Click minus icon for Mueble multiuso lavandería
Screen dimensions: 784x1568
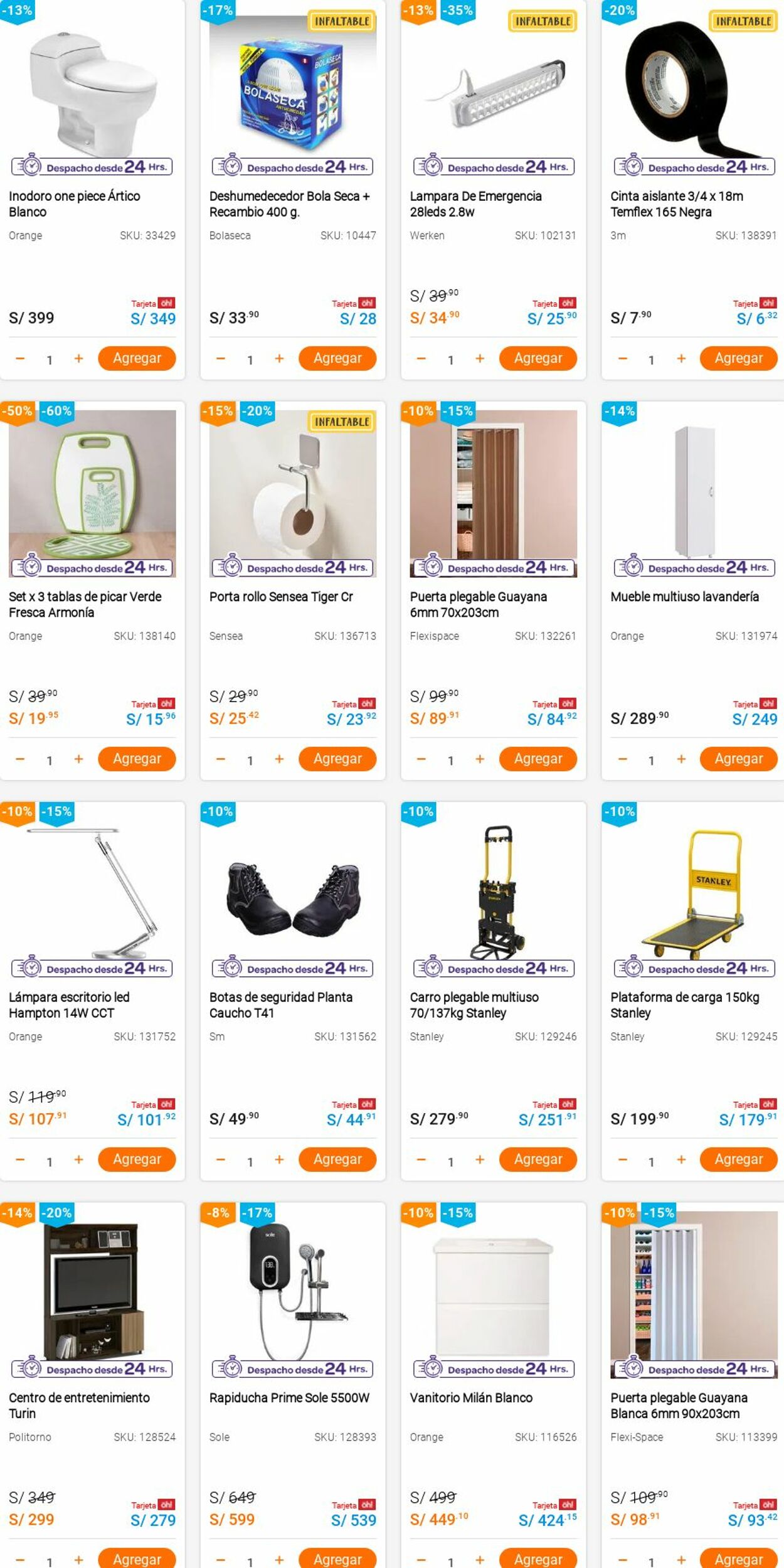click(x=622, y=759)
